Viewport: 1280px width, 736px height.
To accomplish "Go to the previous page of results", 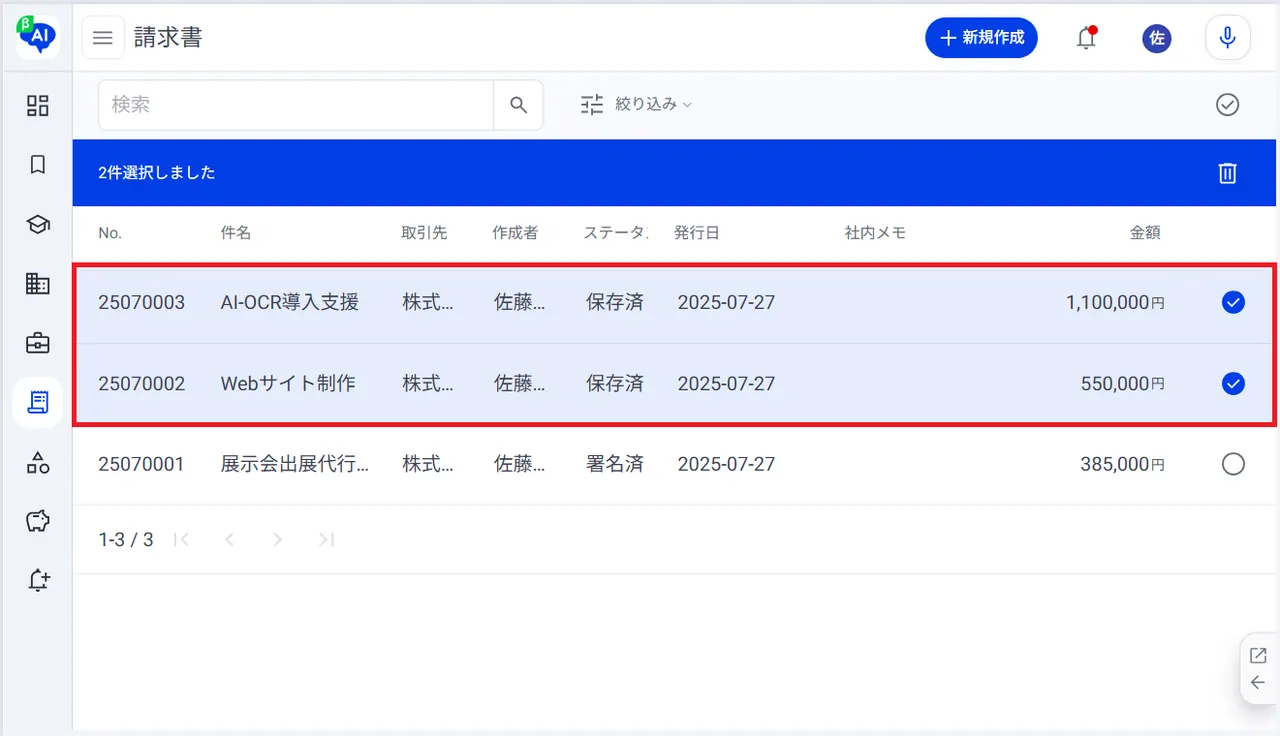I will click(229, 540).
